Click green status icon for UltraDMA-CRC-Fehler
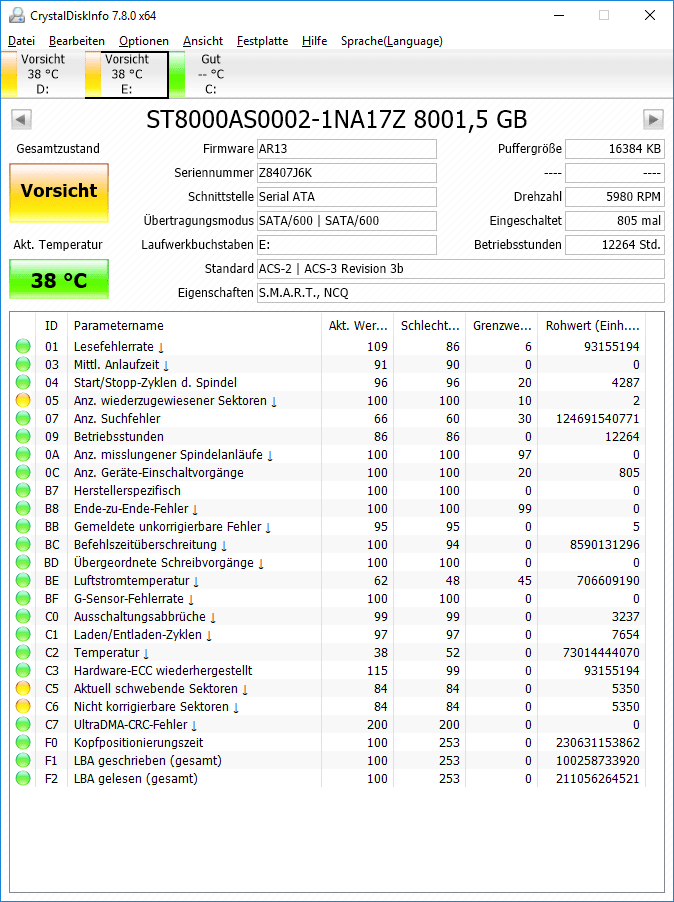 pos(23,724)
